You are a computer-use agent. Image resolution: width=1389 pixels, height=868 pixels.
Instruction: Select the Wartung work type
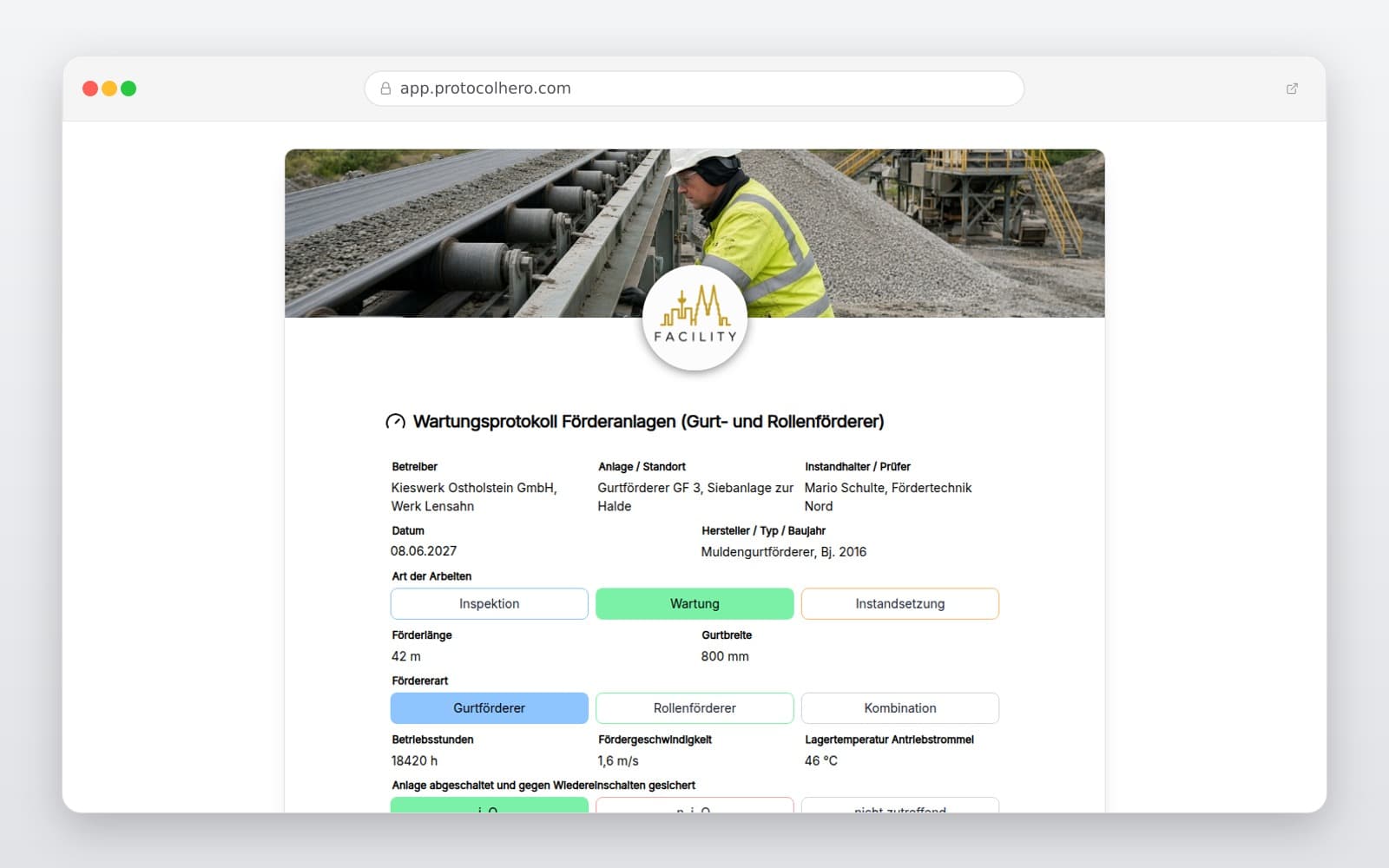pos(694,604)
